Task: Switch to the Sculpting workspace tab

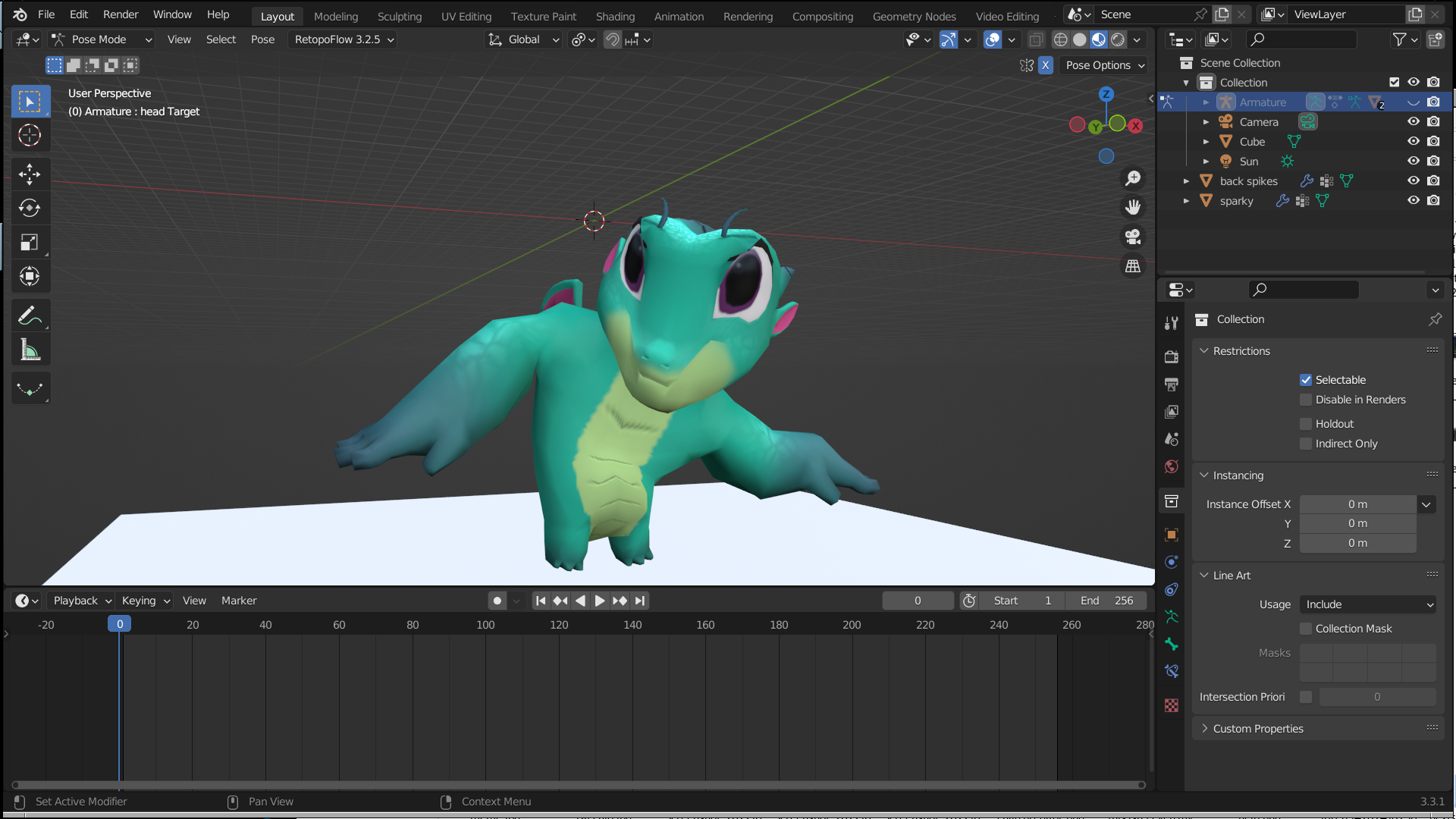Action: [x=399, y=16]
